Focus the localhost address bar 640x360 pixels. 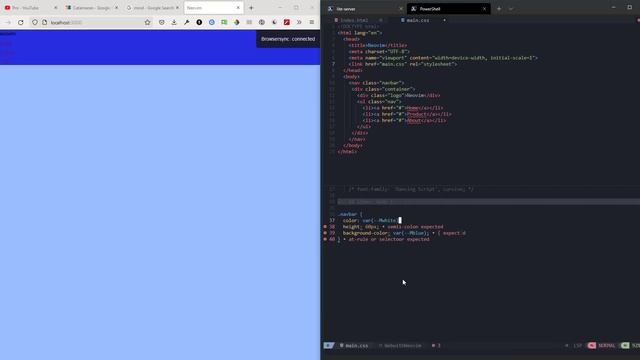coord(92,22)
